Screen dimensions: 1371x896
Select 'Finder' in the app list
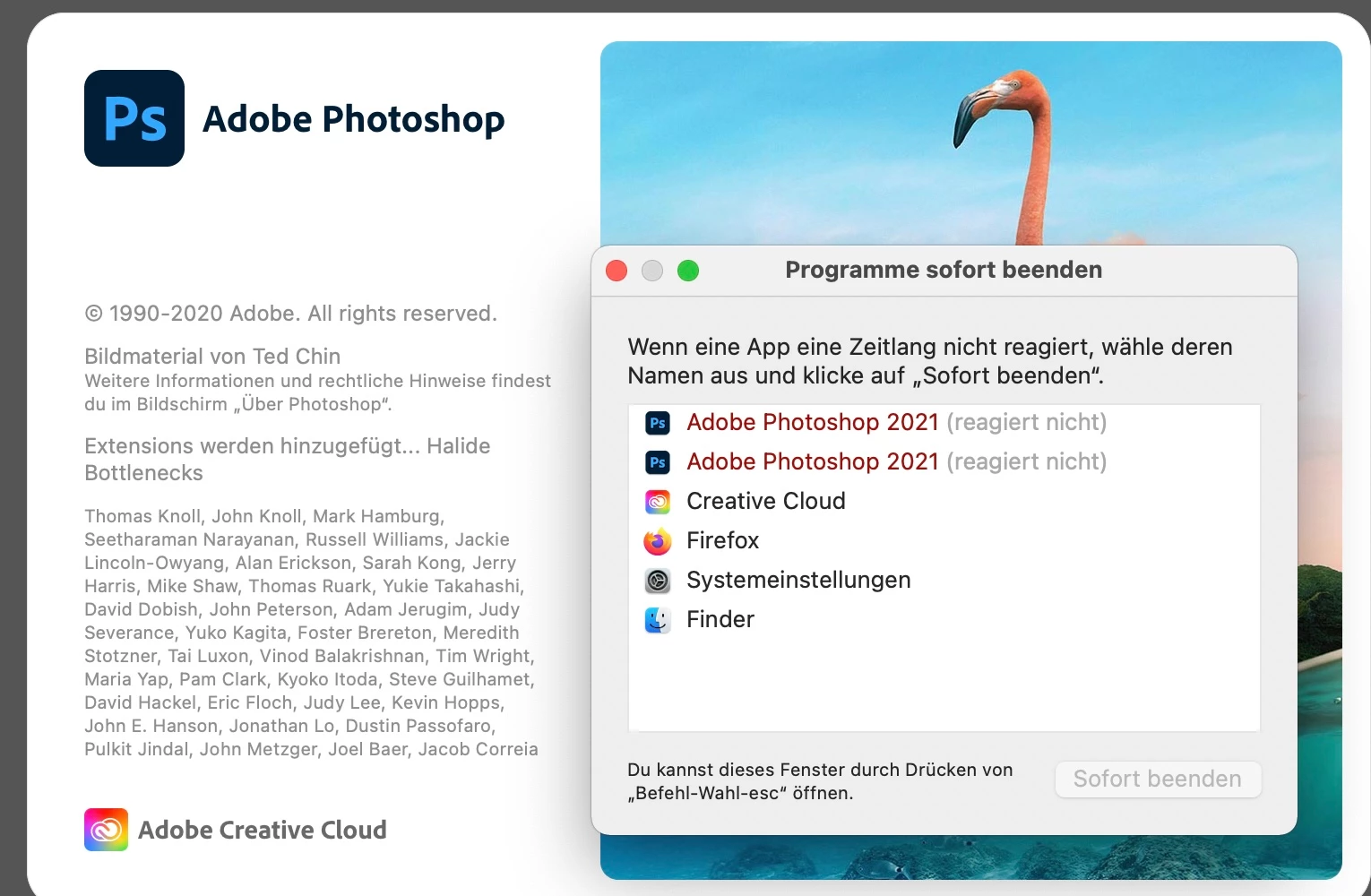(944, 620)
